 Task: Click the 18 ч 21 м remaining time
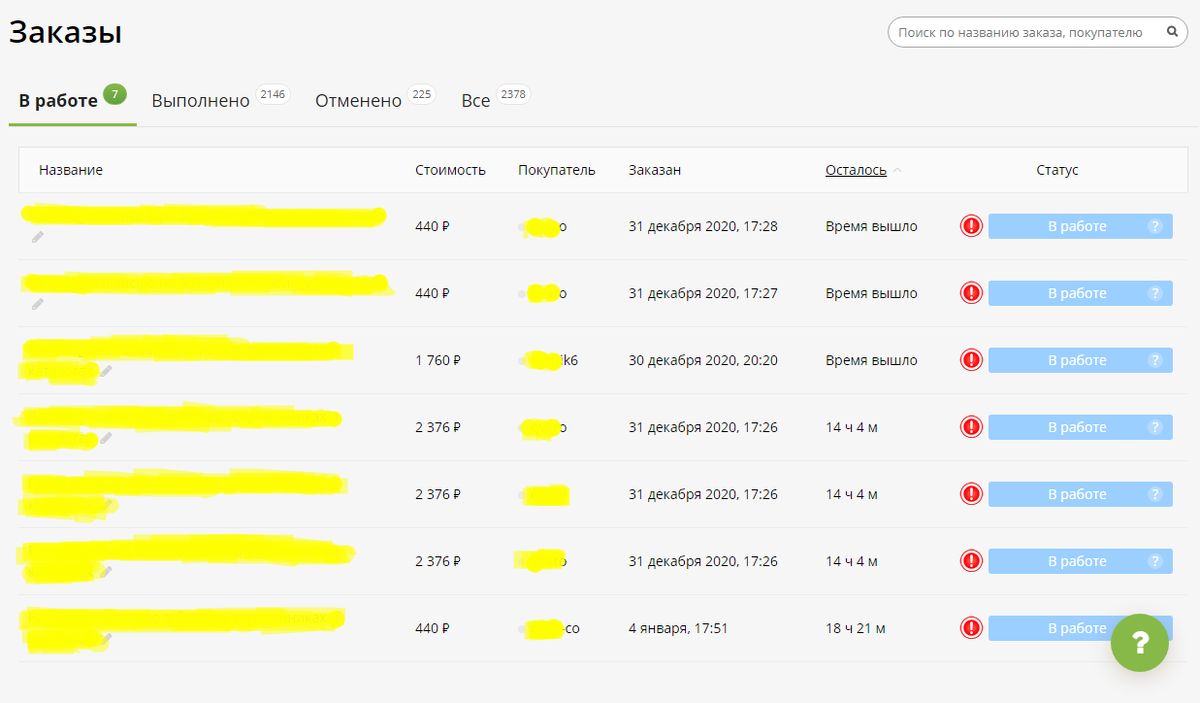click(x=856, y=628)
